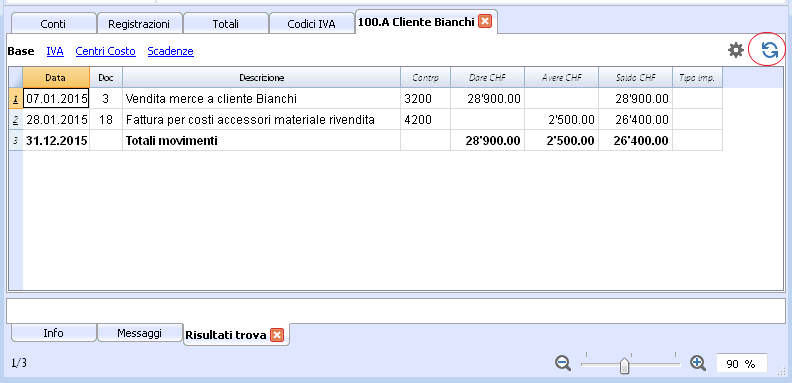Click the Descrizione column header

262,78
